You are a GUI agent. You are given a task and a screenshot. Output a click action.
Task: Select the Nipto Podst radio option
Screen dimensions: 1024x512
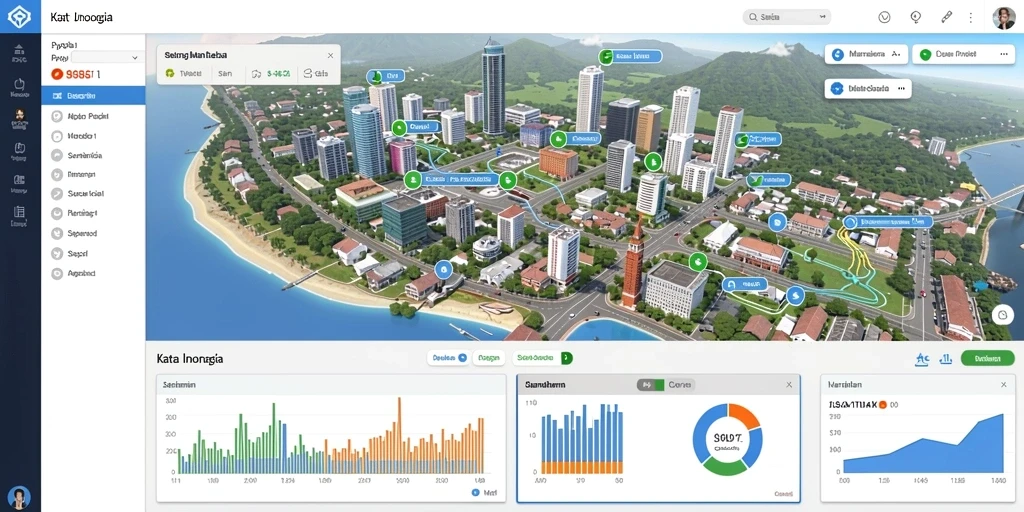(79, 116)
